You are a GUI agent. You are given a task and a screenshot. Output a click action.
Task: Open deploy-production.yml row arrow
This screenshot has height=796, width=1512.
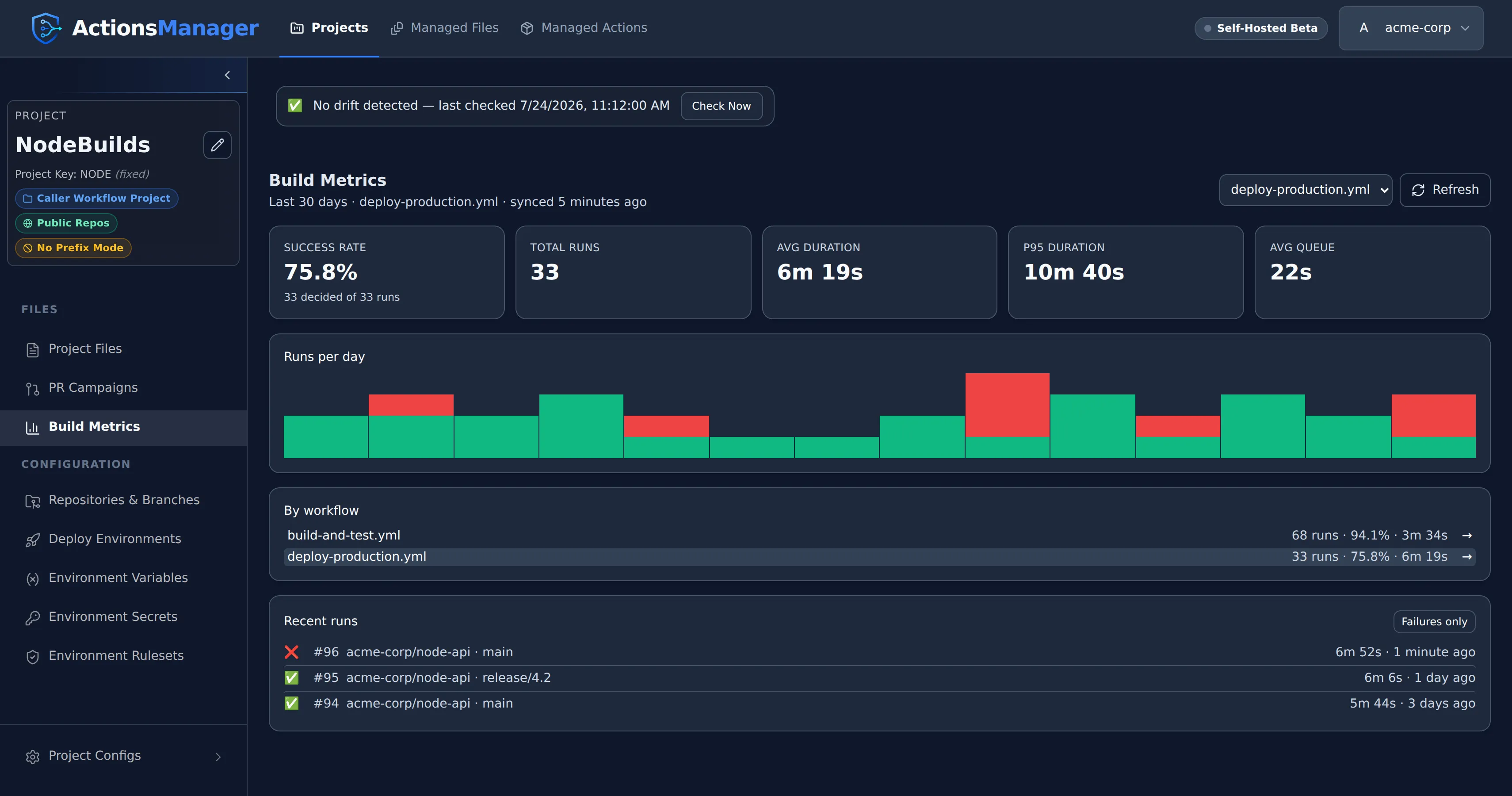click(1467, 556)
